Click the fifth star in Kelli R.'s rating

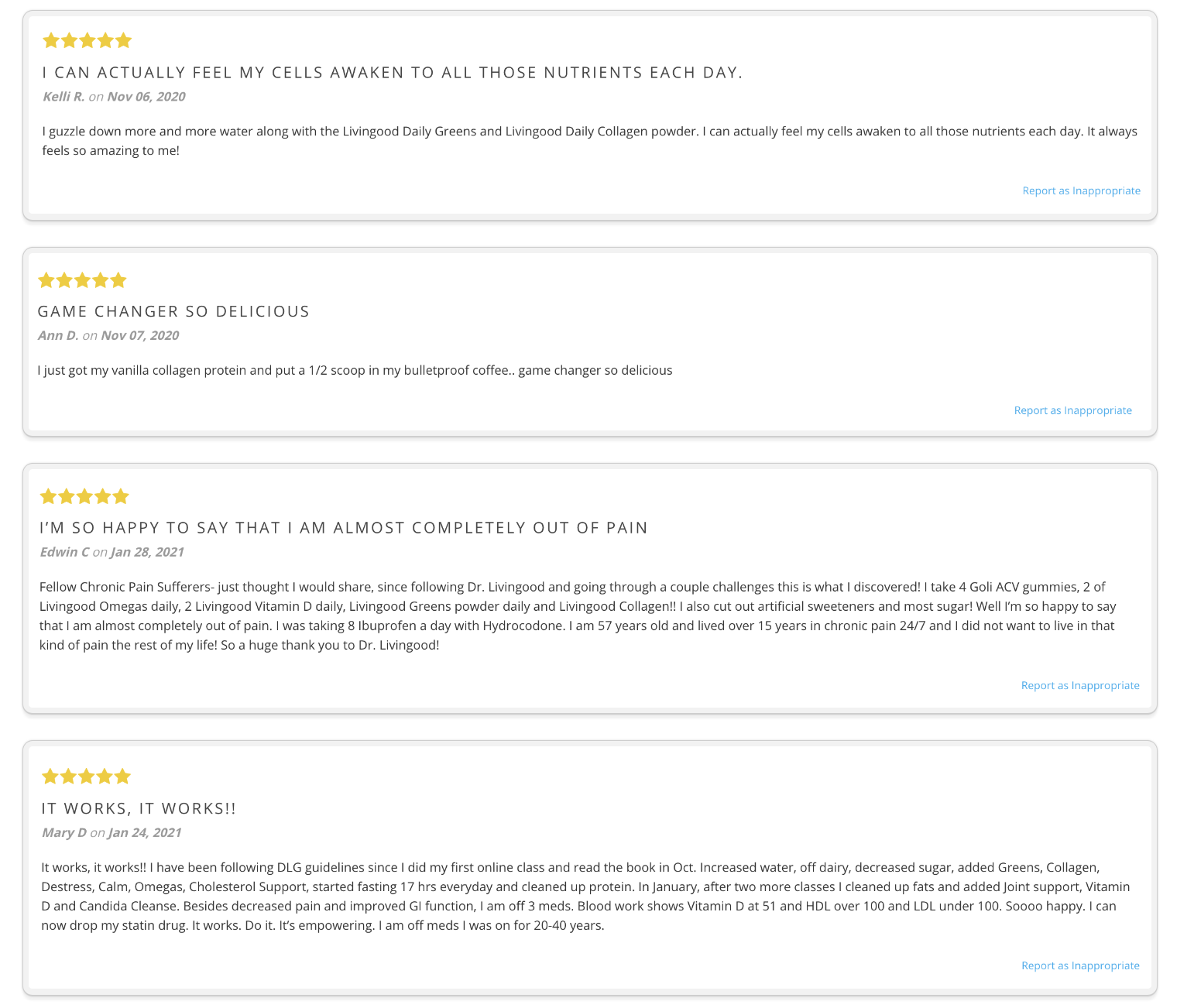[123, 40]
